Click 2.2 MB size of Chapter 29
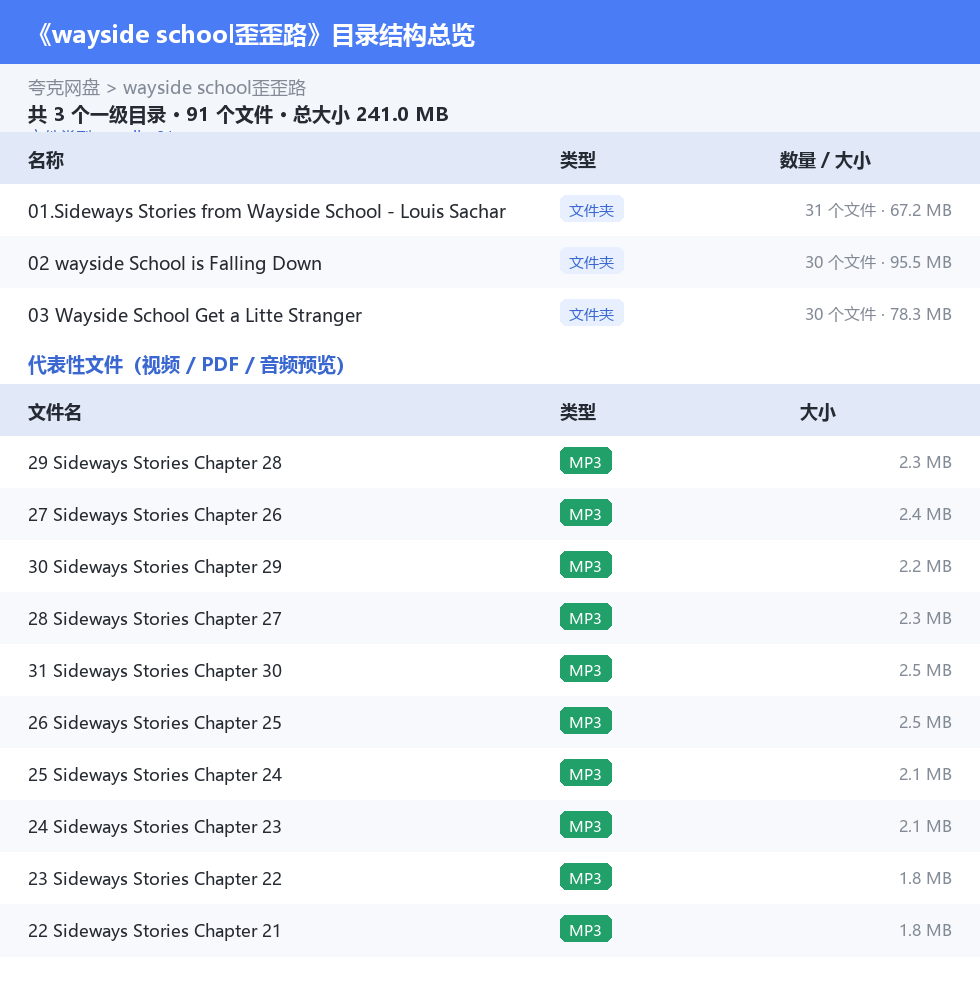The width and height of the screenshot is (980, 988). pyautogui.click(x=925, y=566)
